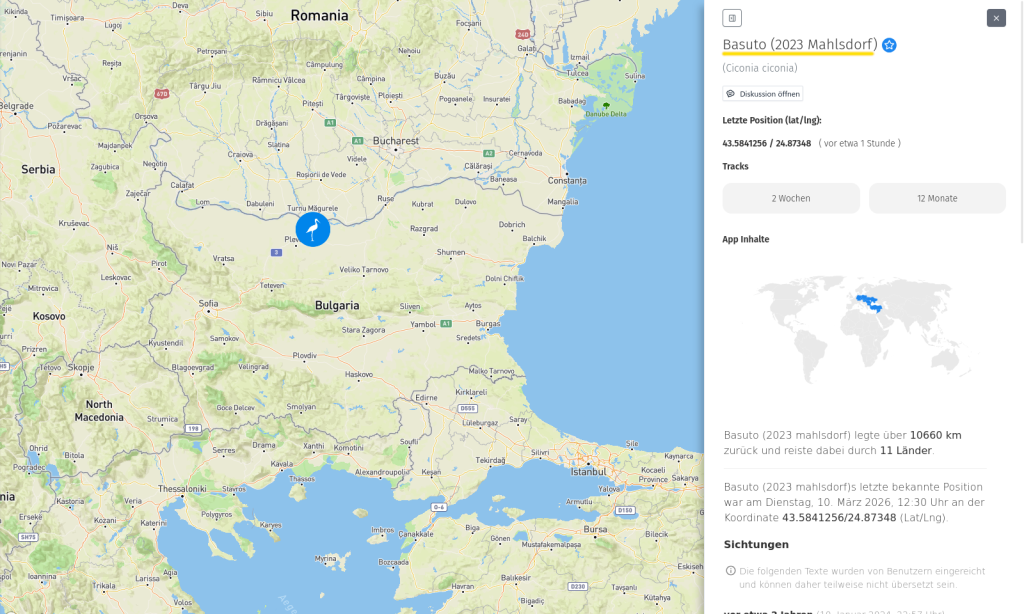Click the world map of visited countries

coord(863,330)
